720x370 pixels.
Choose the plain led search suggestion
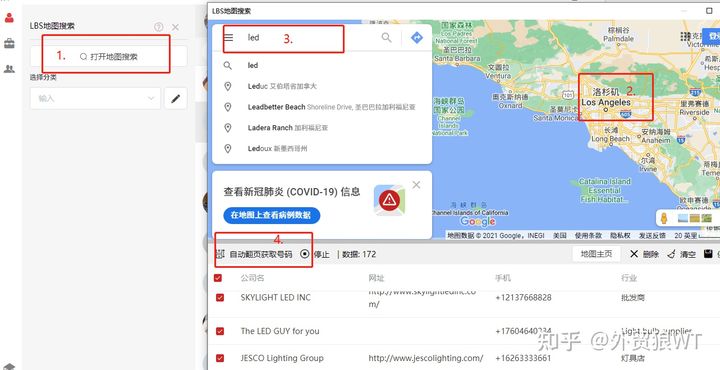(321, 66)
